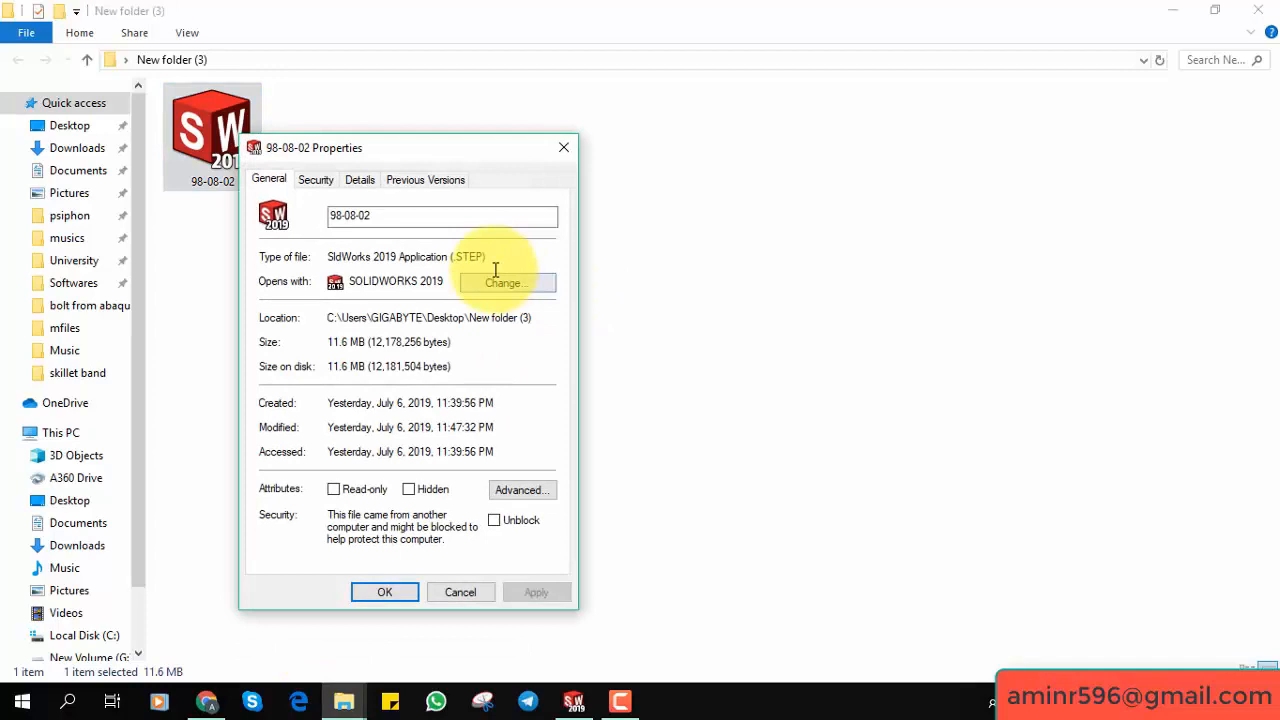Image resolution: width=1280 pixels, height=720 pixels.
Task: Click the file name field showing 98-08-02
Action: pyautogui.click(x=442, y=216)
